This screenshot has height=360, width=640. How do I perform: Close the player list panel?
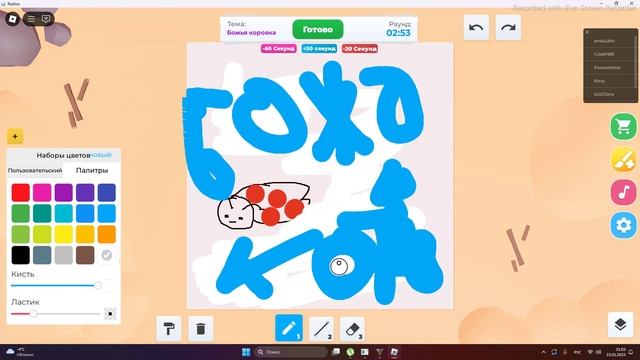point(587,32)
